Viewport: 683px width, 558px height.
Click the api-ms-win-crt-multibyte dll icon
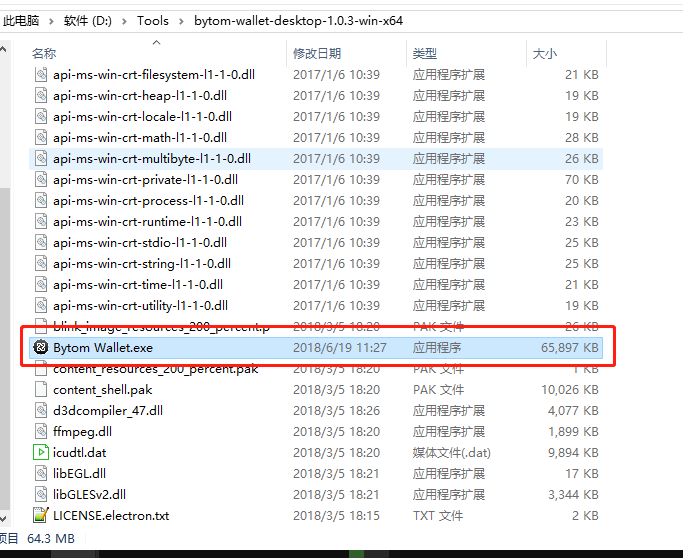click(x=41, y=158)
